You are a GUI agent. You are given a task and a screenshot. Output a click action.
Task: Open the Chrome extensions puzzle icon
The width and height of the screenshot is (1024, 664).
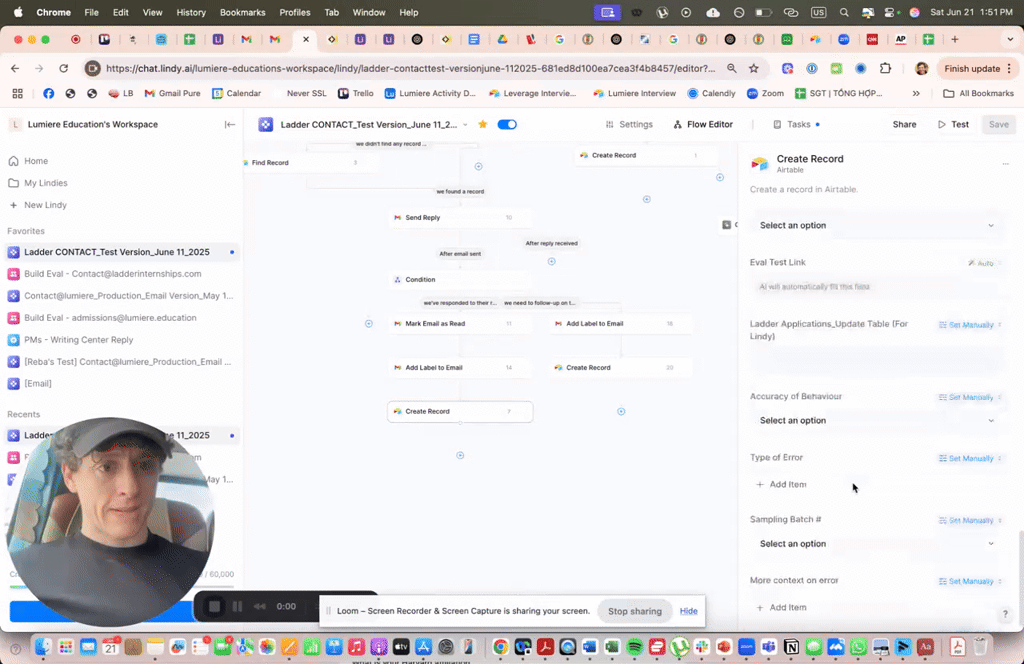click(885, 68)
